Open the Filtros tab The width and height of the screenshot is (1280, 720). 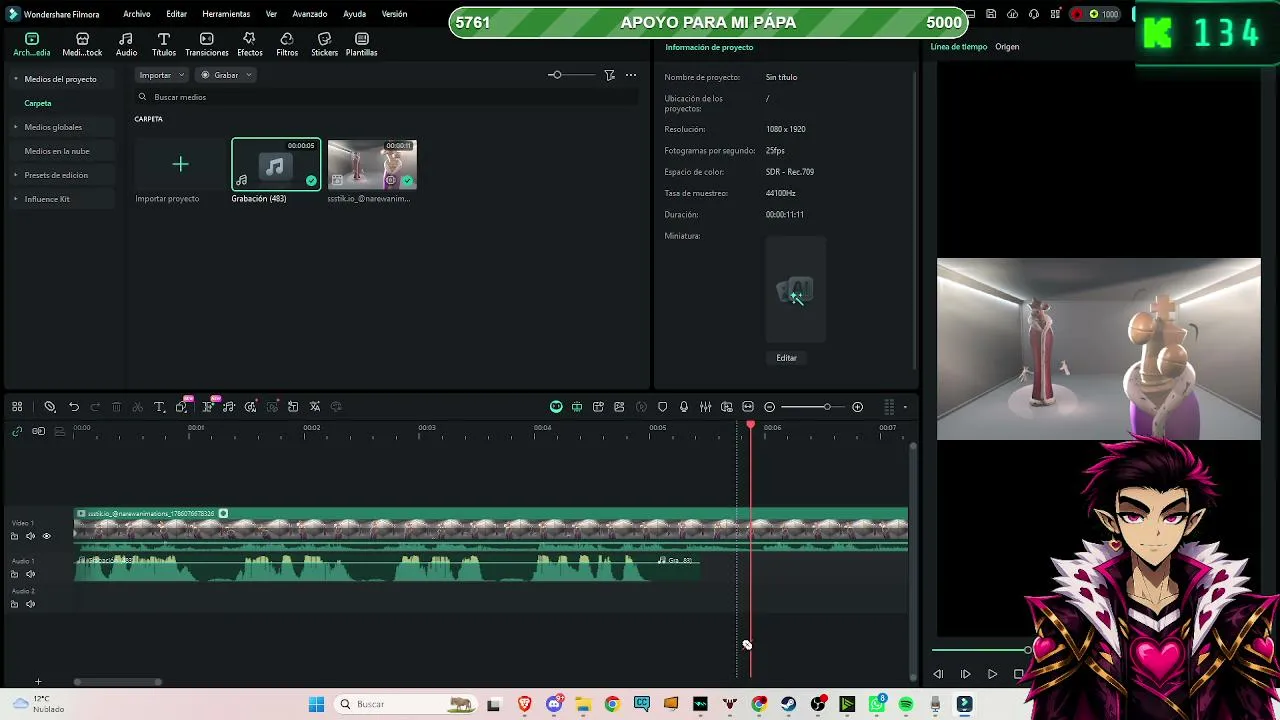point(287,44)
